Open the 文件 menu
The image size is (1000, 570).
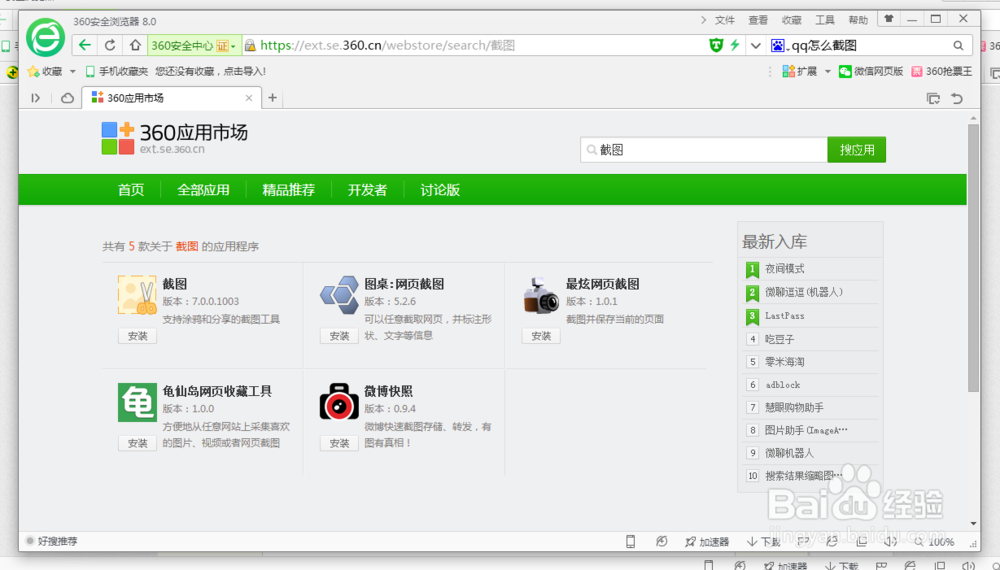pos(724,20)
